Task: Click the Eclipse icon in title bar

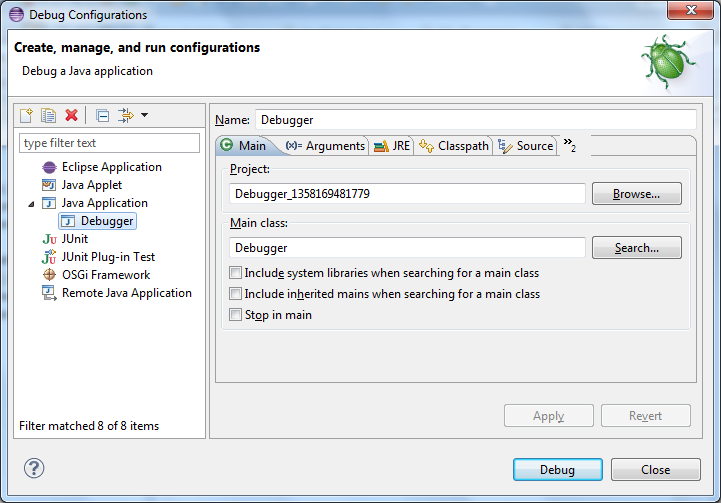Action: [x=17, y=14]
